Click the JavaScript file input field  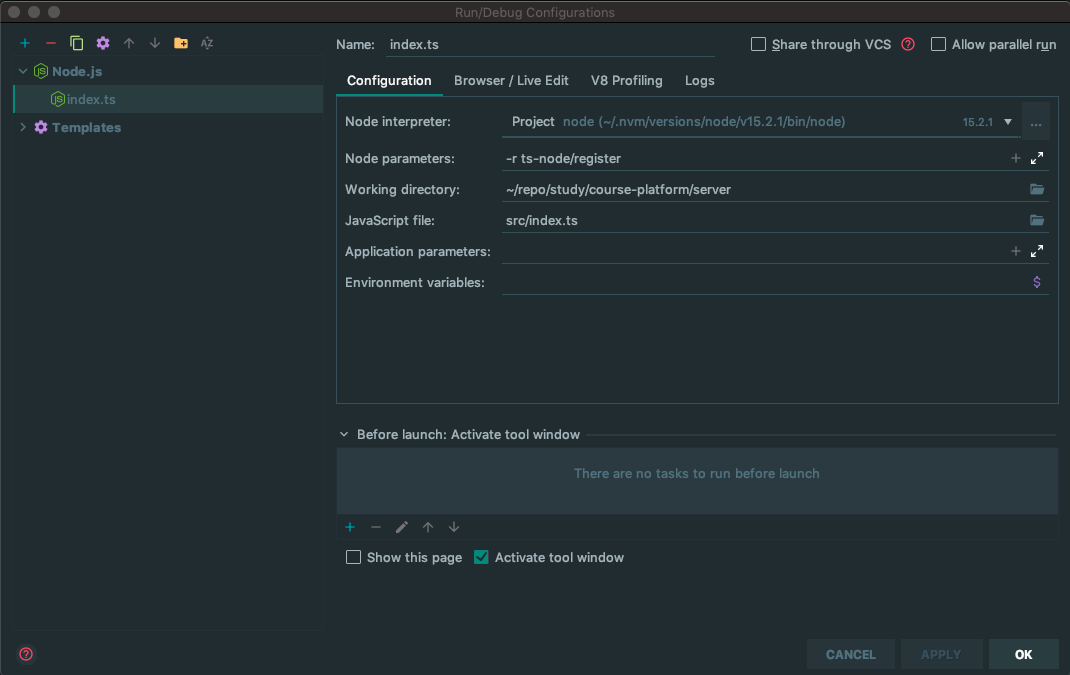(x=760, y=221)
